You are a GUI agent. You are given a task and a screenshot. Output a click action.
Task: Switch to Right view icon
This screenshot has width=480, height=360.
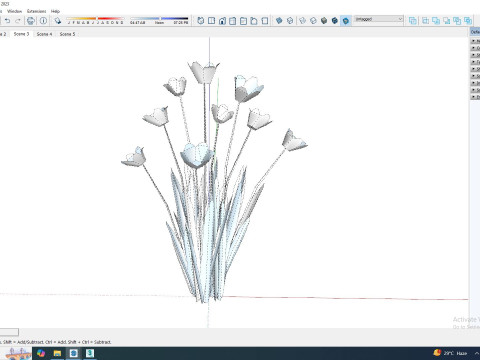pos(233,21)
